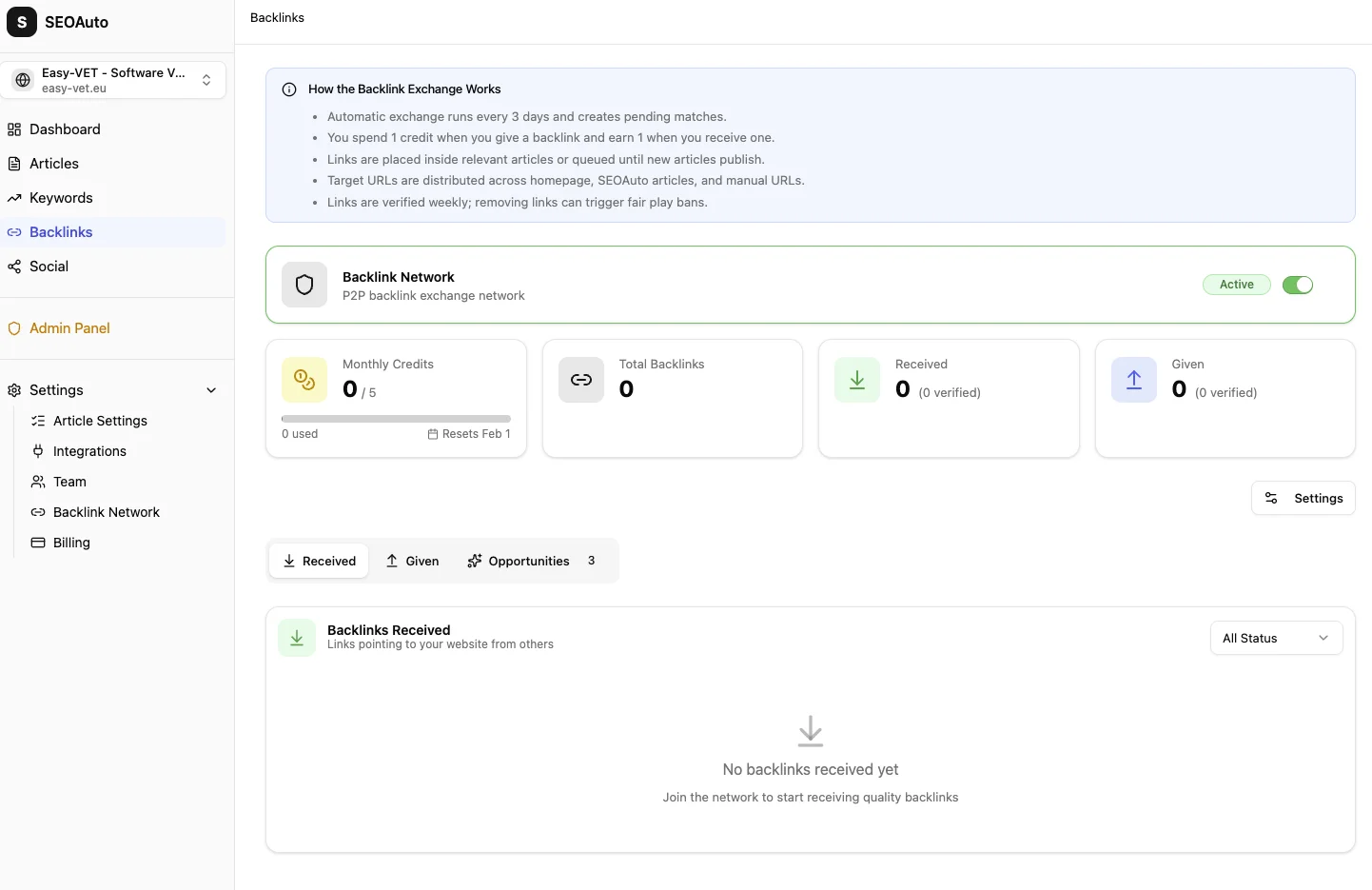Click the Total Backlinks stat card

click(x=672, y=398)
